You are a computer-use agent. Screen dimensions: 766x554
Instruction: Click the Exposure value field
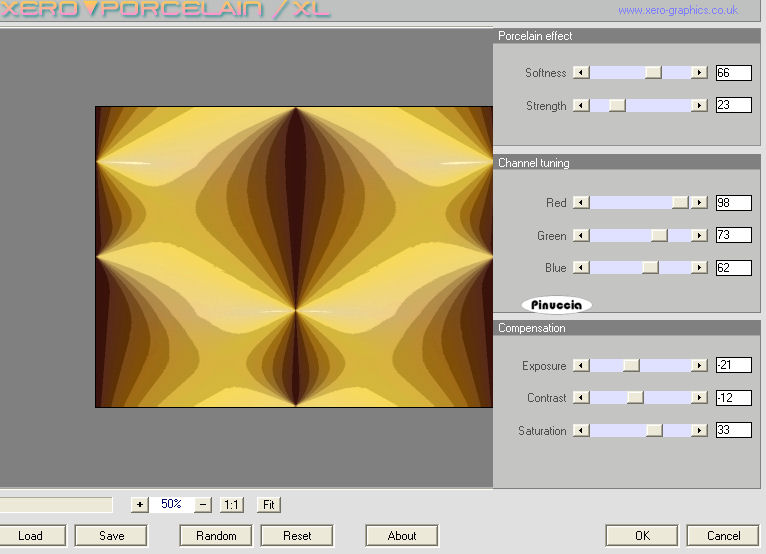[733, 366]
